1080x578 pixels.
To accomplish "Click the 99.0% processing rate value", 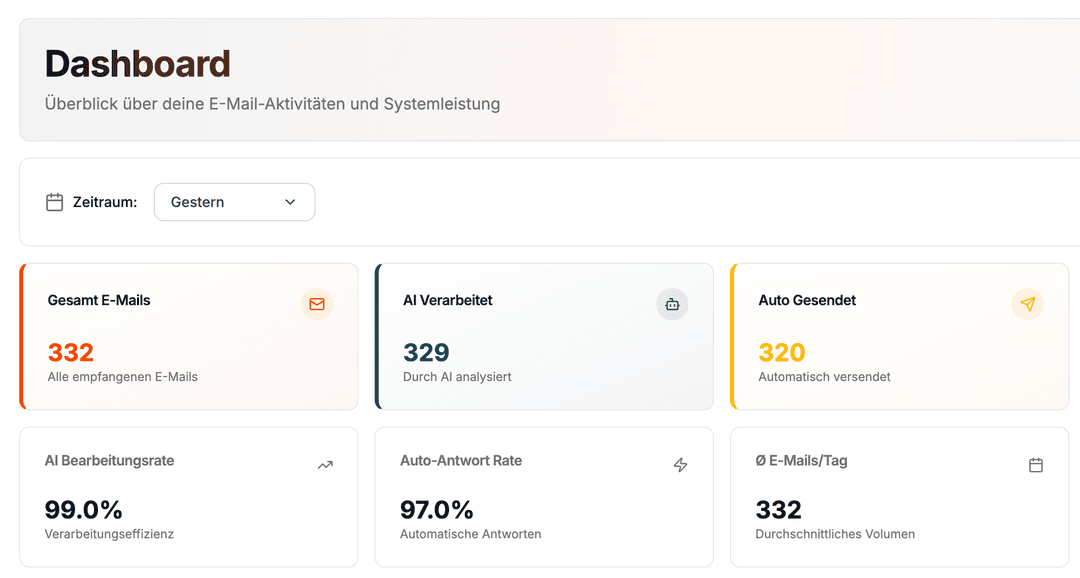I will (84, 509).
